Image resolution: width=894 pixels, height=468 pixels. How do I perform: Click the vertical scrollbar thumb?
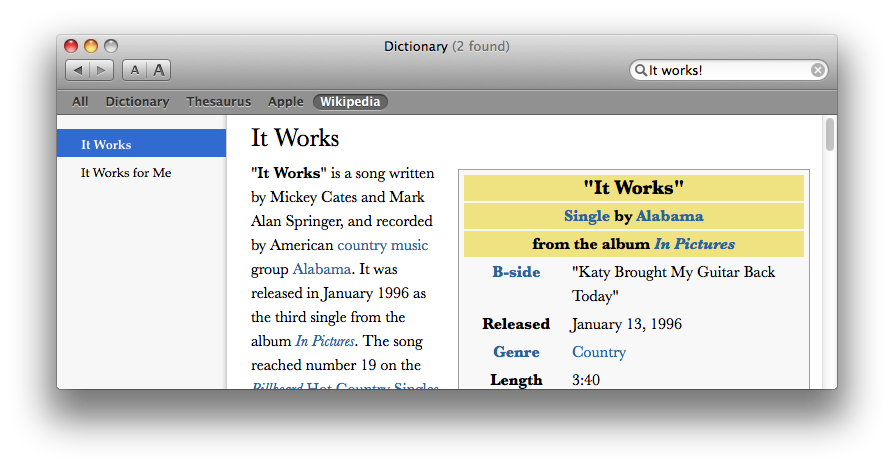tap(830, 135)
